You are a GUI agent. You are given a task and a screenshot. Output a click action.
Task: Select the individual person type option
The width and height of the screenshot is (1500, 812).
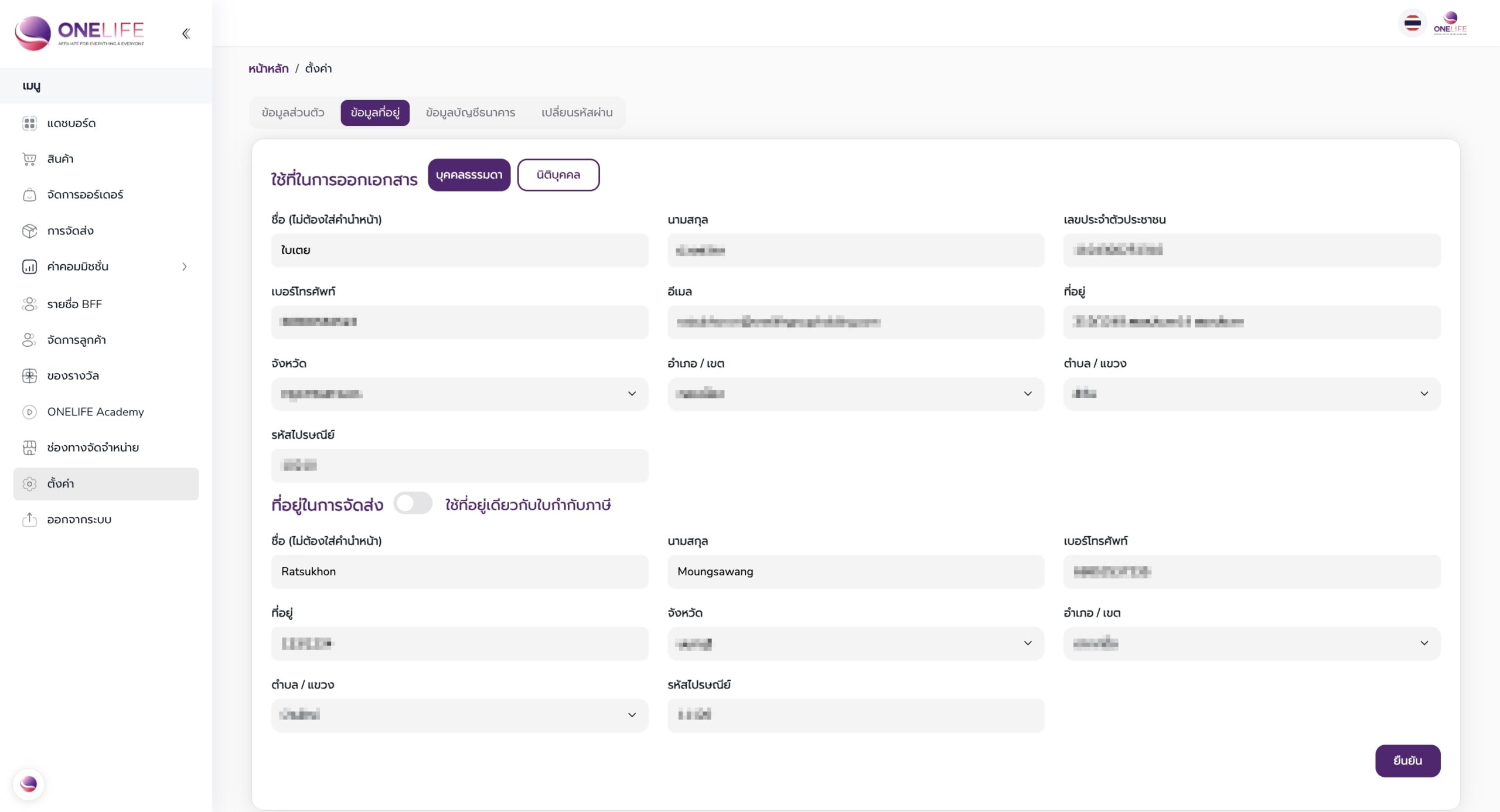pos(469,175)
